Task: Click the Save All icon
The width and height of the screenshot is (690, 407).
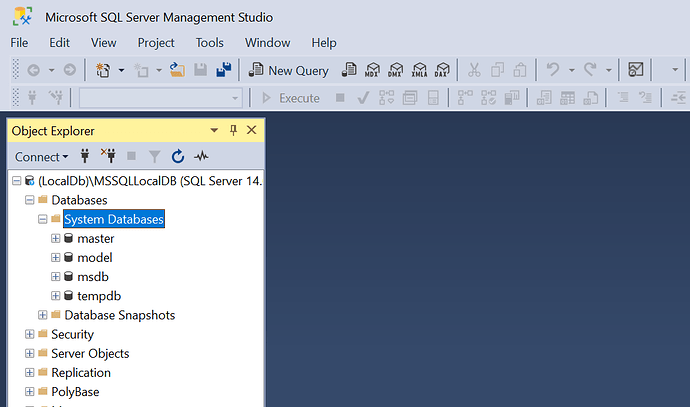Action: coord(224,70)
